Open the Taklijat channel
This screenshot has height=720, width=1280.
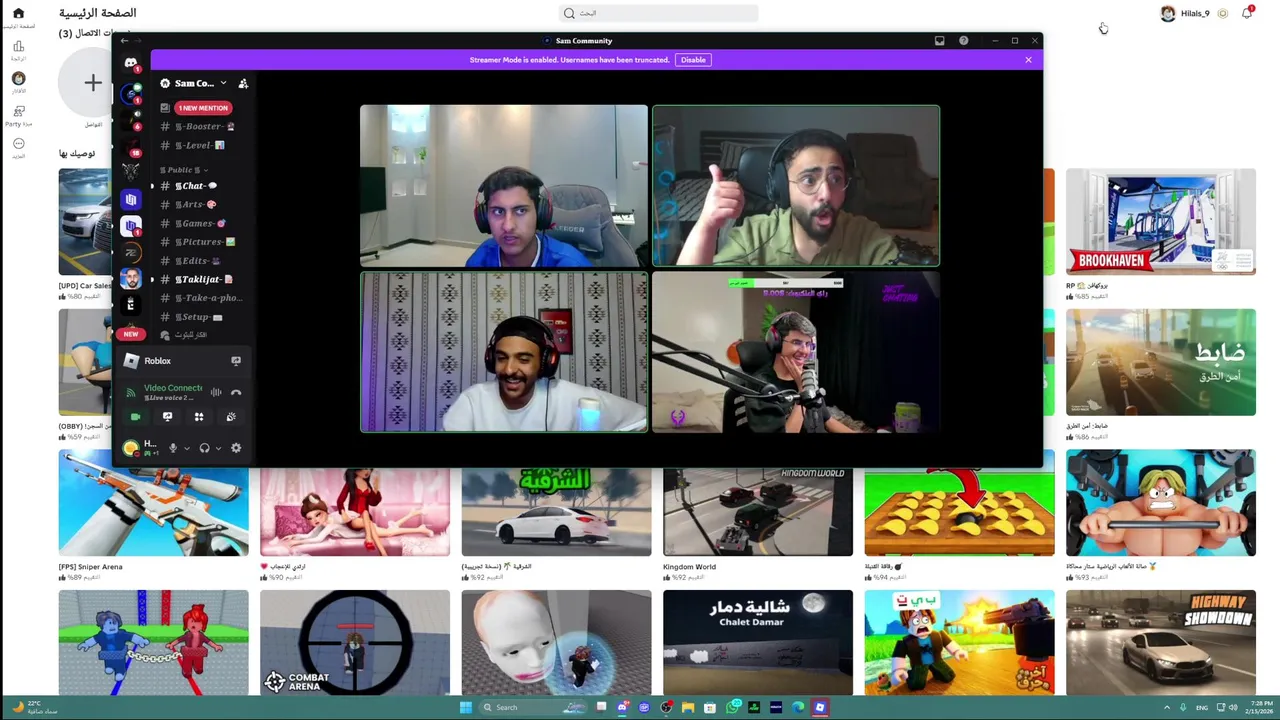pos(201,279)
